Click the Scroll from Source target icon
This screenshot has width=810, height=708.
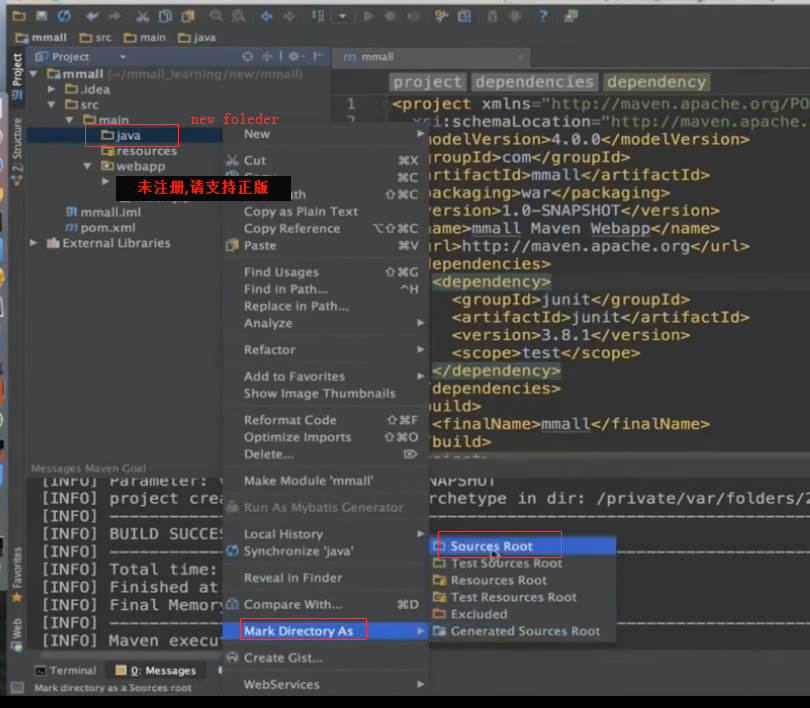247,56
